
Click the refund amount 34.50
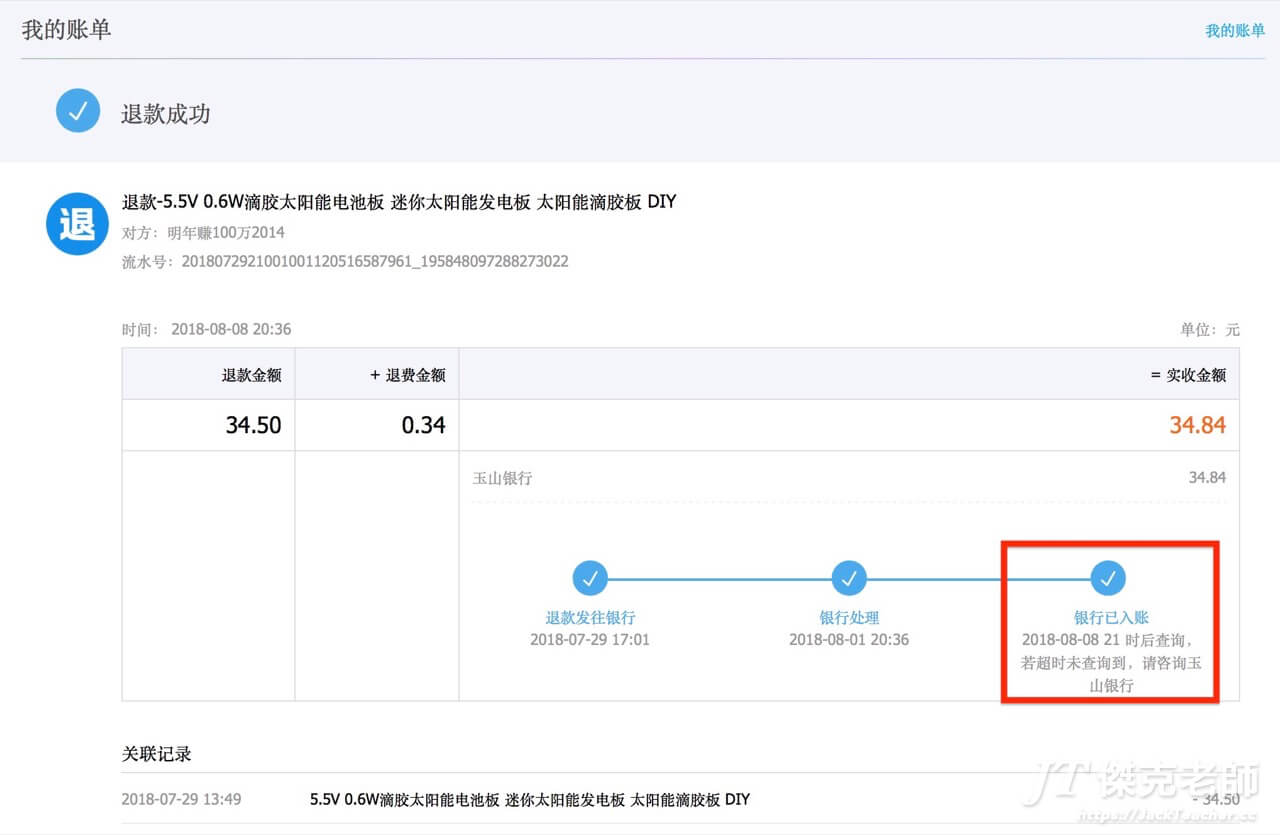pos(254,425)
